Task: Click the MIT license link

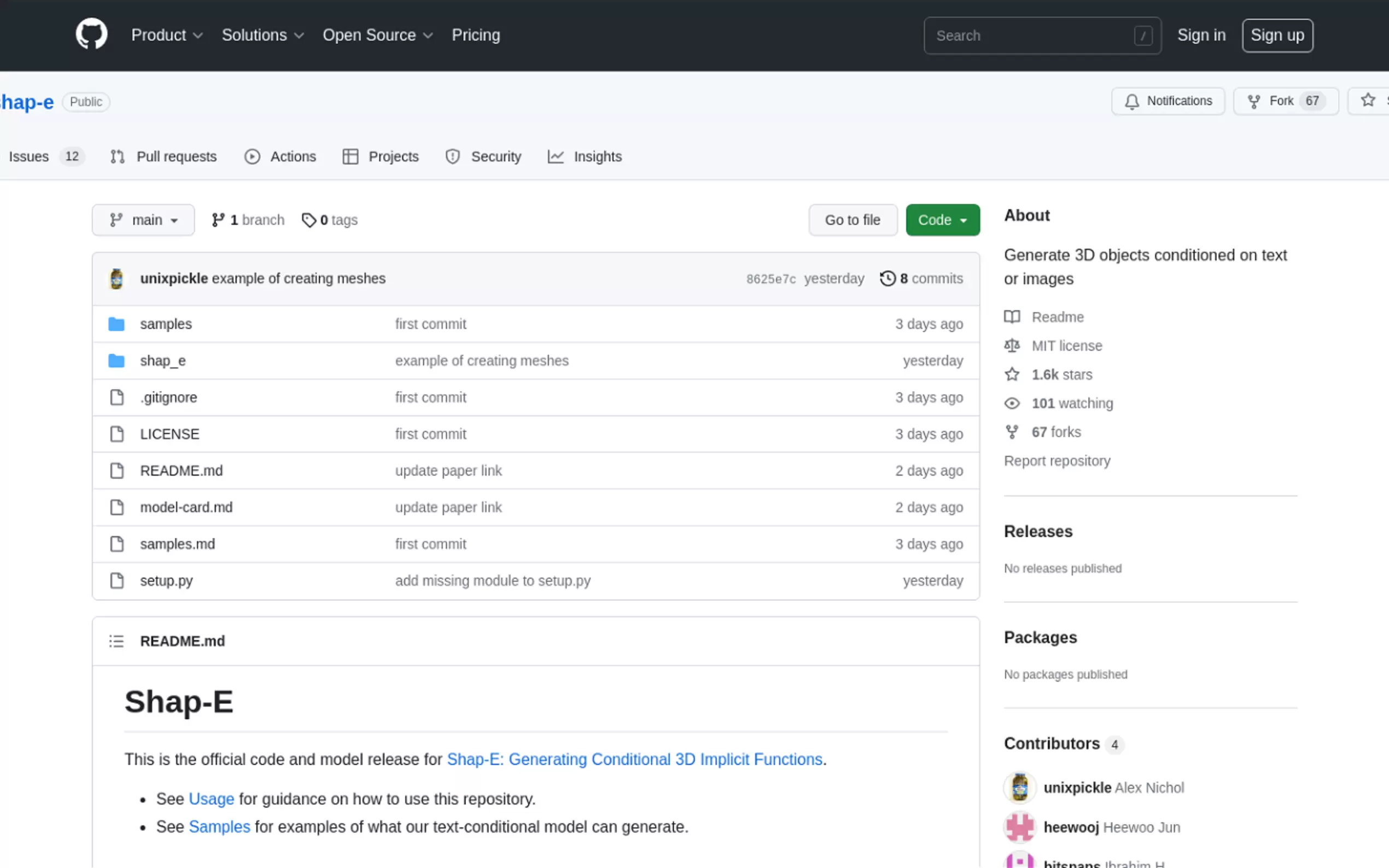Action: coord(1066,345)
